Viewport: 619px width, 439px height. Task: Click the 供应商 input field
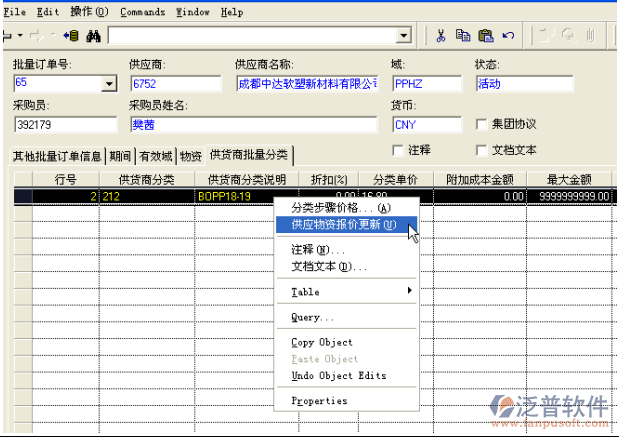coord(176,84)
